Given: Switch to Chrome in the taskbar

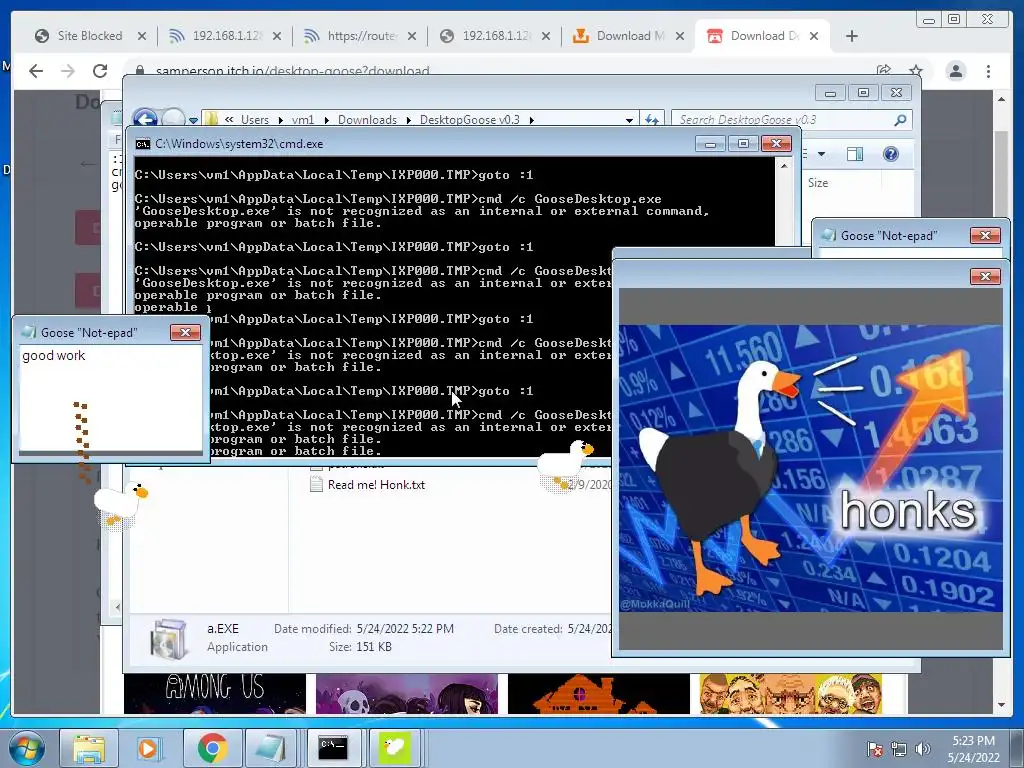Looking at the screenshot, I should pos(212,748).
